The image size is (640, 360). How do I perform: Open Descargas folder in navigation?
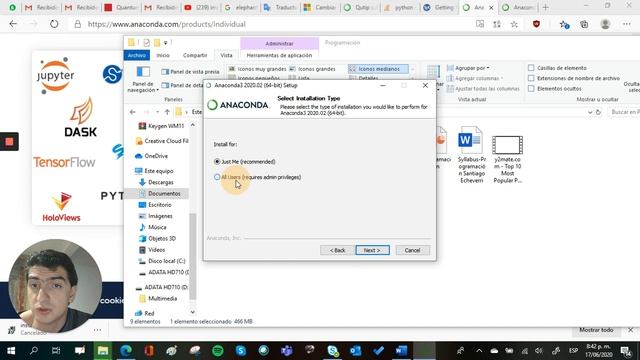tap(157, 182)
